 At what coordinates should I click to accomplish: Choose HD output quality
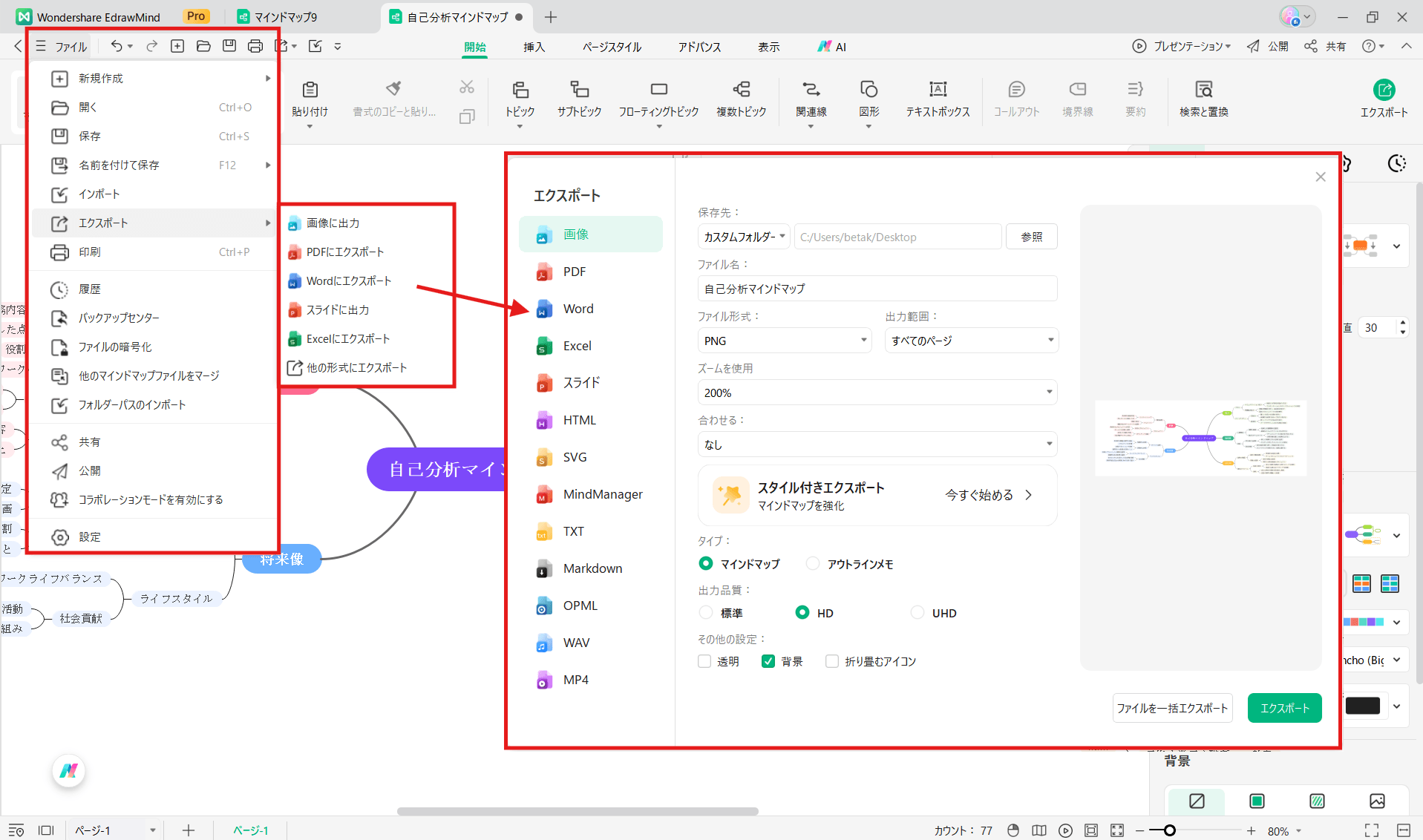click(x=802, y=613)
